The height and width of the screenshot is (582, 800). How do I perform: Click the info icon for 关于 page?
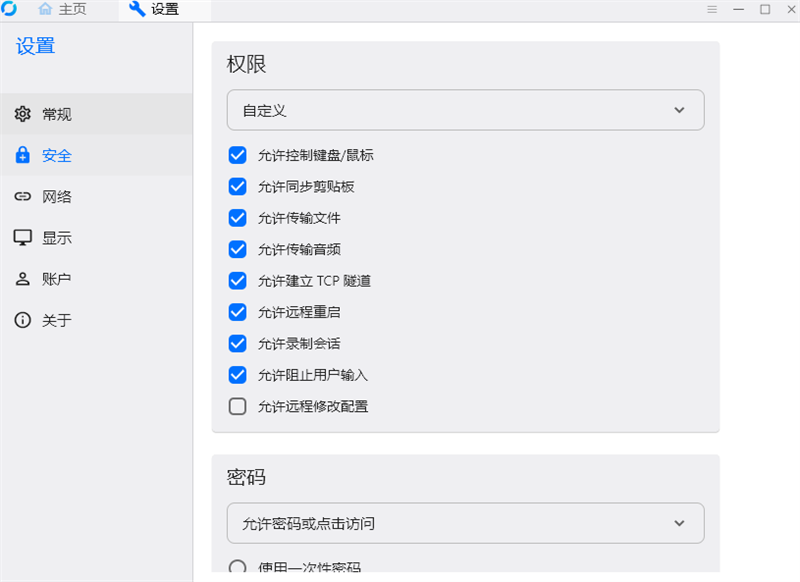pyautogui.click(x=22, y=319)
